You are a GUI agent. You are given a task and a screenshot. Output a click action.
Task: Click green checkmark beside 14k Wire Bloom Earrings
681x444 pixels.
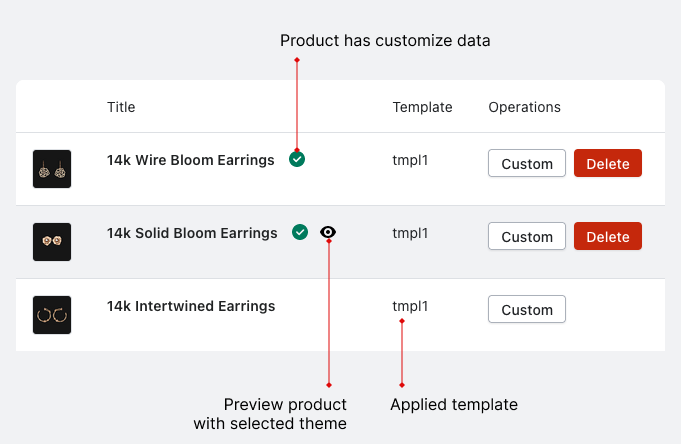click(297, 159)
